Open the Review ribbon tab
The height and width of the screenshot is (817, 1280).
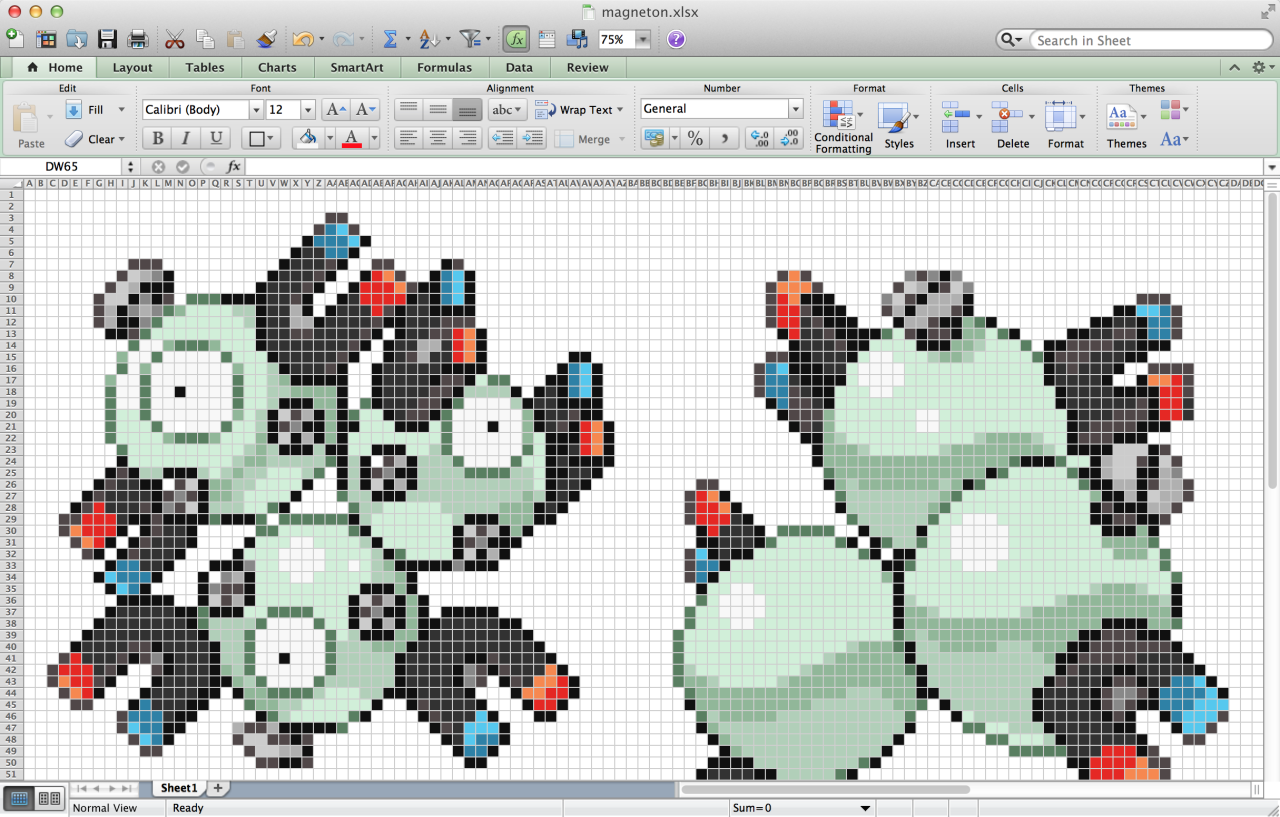(587, 67)
